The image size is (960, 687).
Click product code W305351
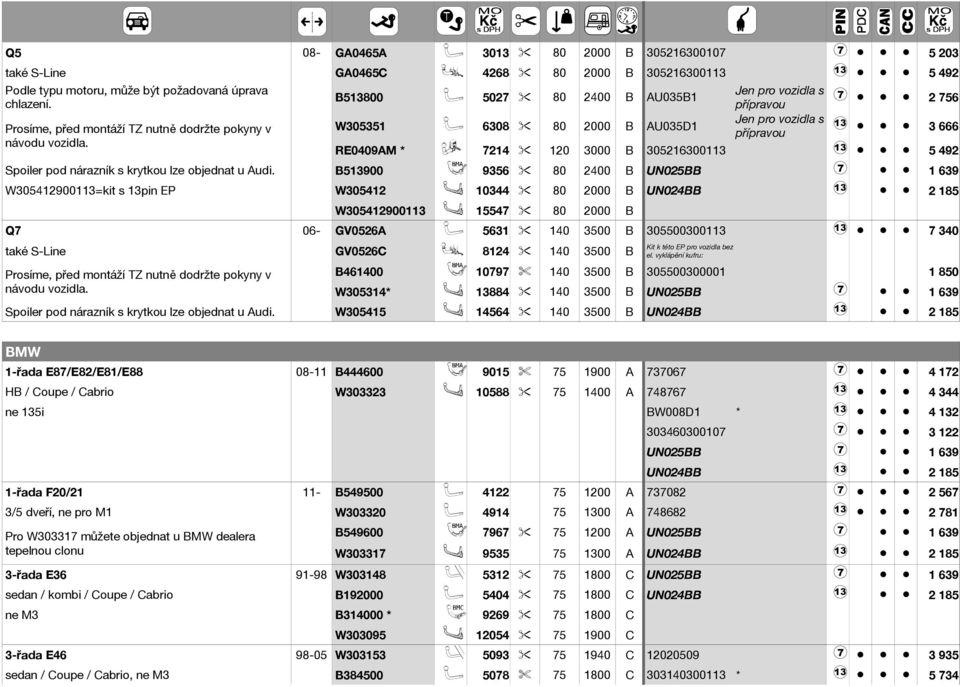360,127
